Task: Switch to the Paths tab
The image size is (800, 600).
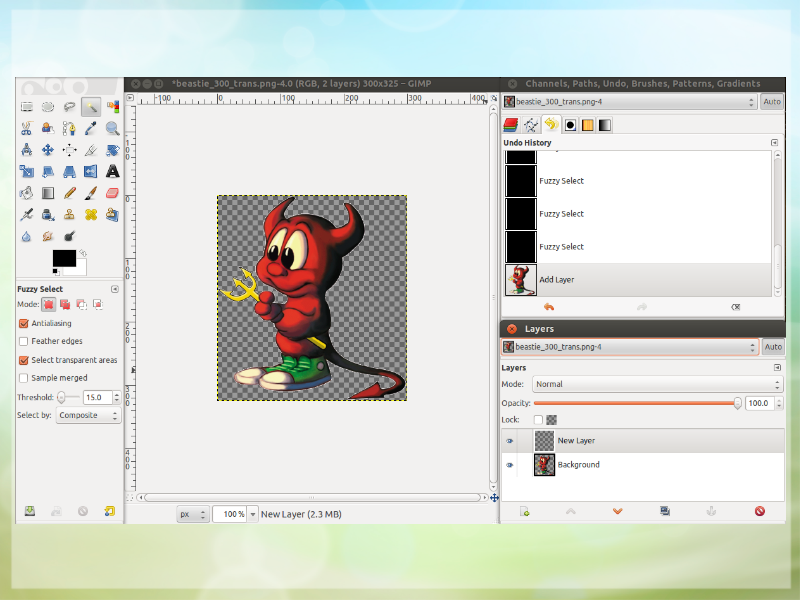Action: coord(531,124)
